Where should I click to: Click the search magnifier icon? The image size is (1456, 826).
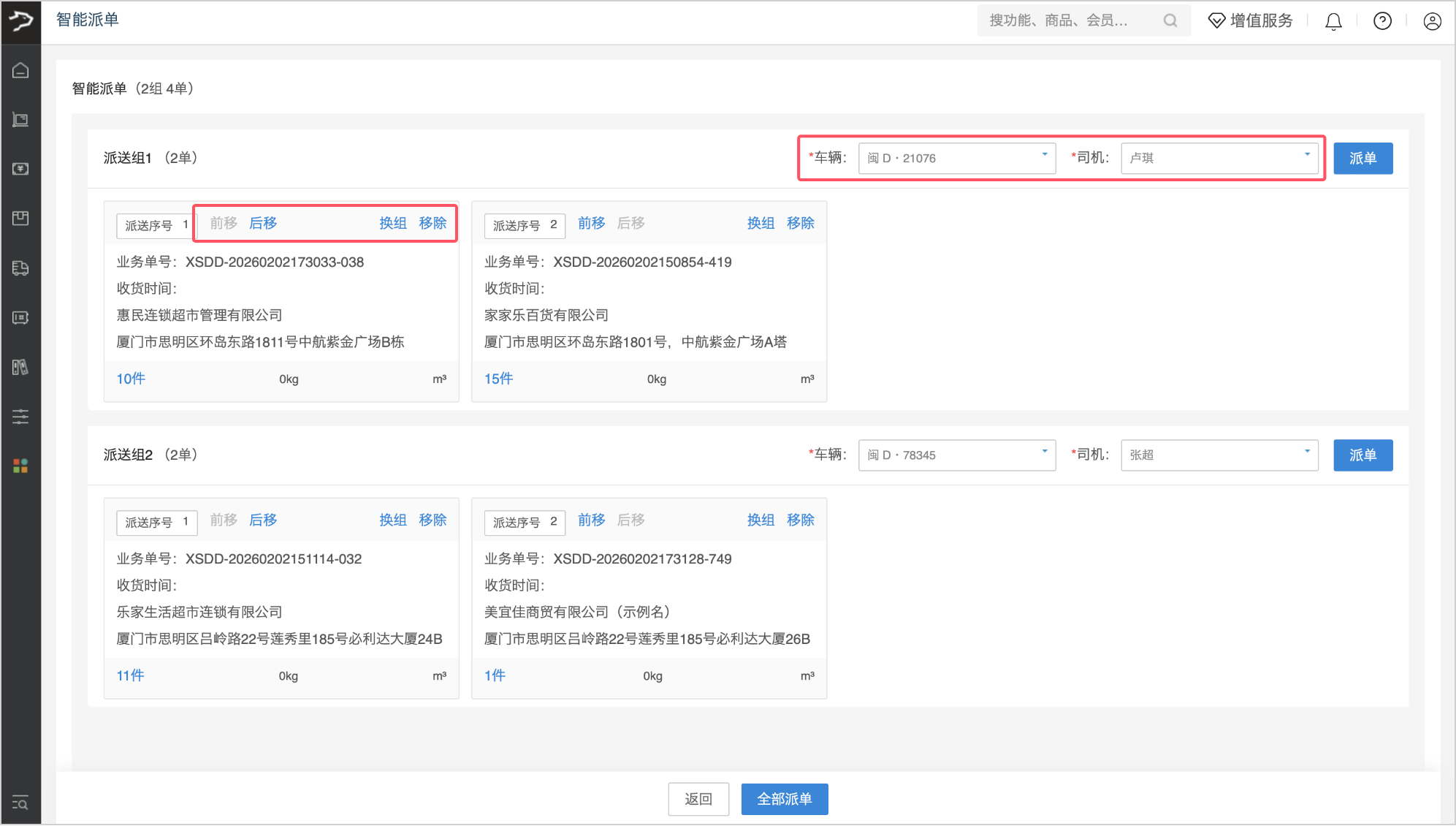tap(1170, 20)
